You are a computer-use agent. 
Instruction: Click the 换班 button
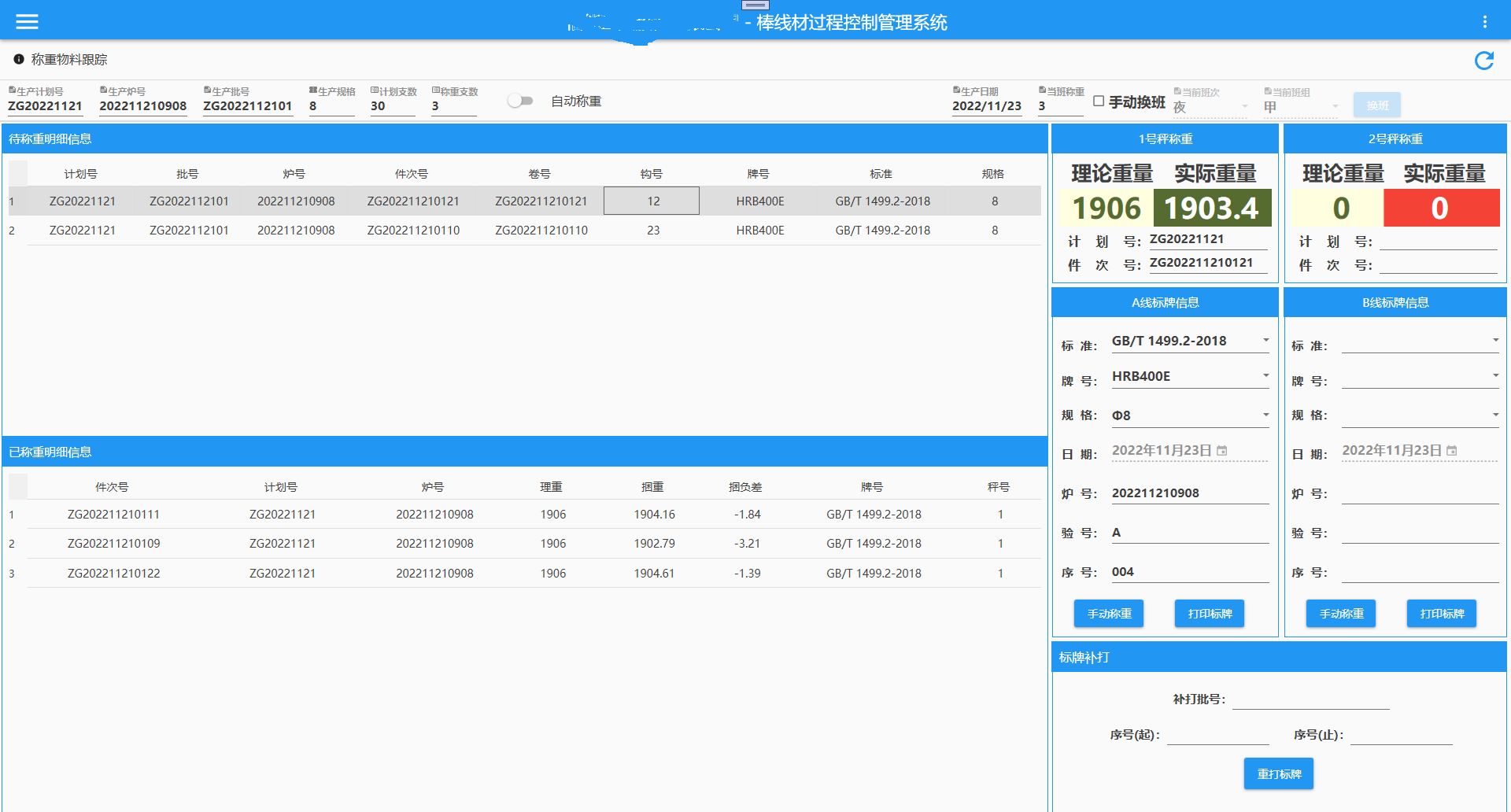tap(1377, 105)
